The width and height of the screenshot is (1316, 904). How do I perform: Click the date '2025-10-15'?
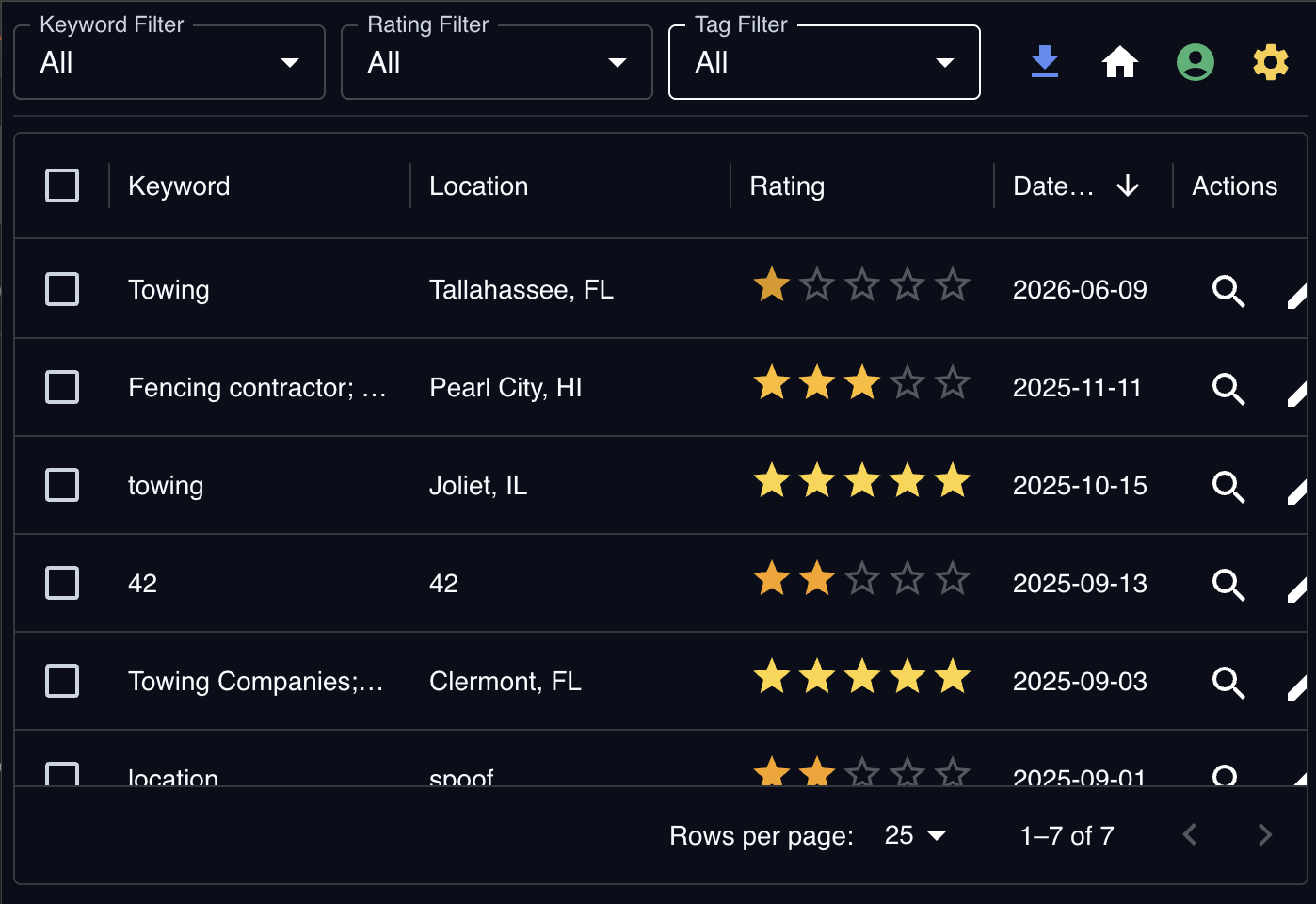[1080, 486]
